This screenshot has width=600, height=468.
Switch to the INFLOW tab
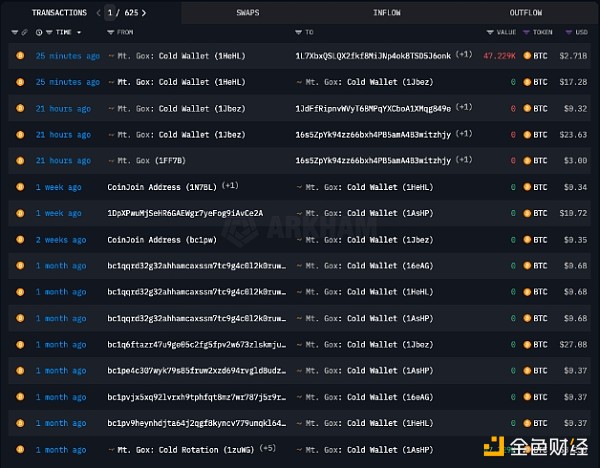click(x=386, y=13)
